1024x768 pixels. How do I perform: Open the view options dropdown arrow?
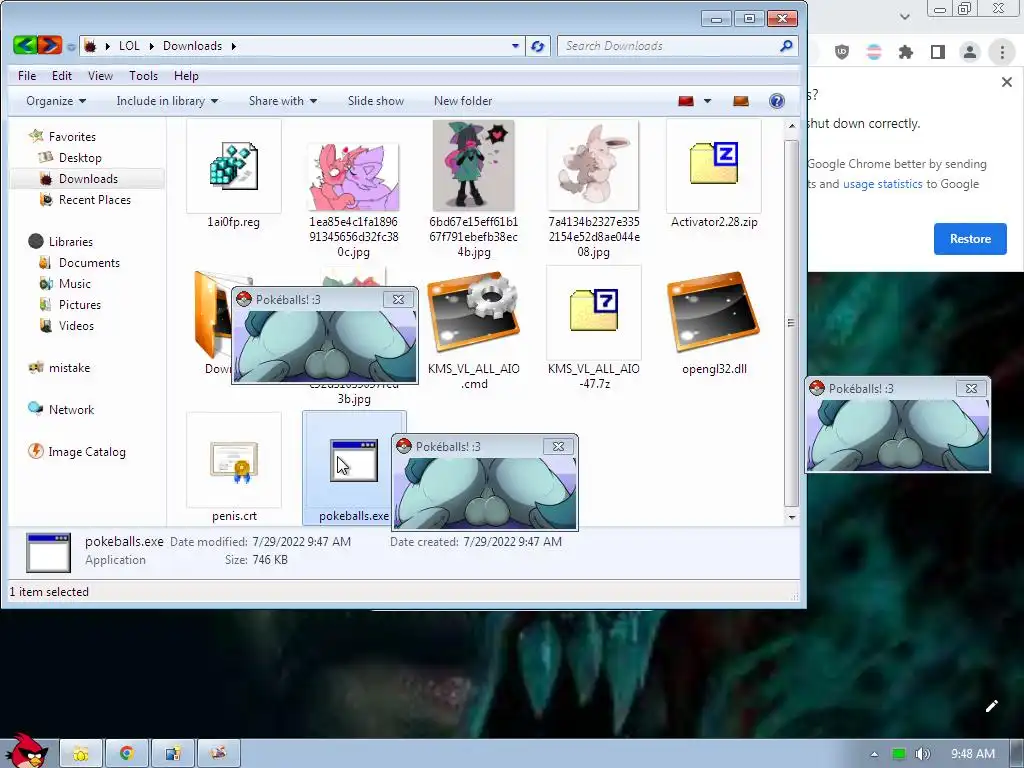[707, 101]
